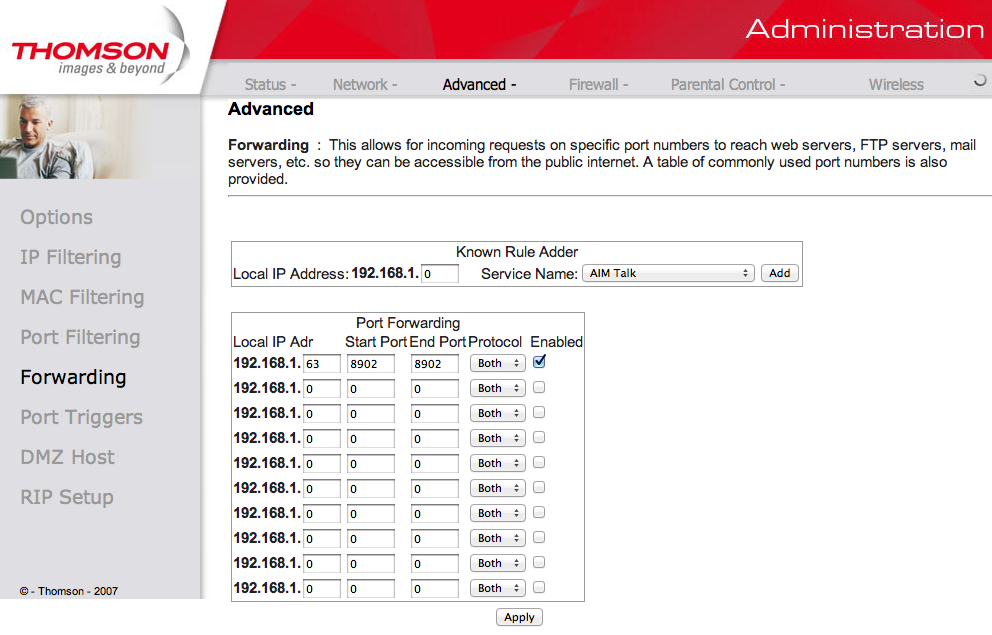The width and height of the screenshot is (992, 635).
Task: Open the Protocol dropdown for the 8902 rule
Action: pos(498,363)
